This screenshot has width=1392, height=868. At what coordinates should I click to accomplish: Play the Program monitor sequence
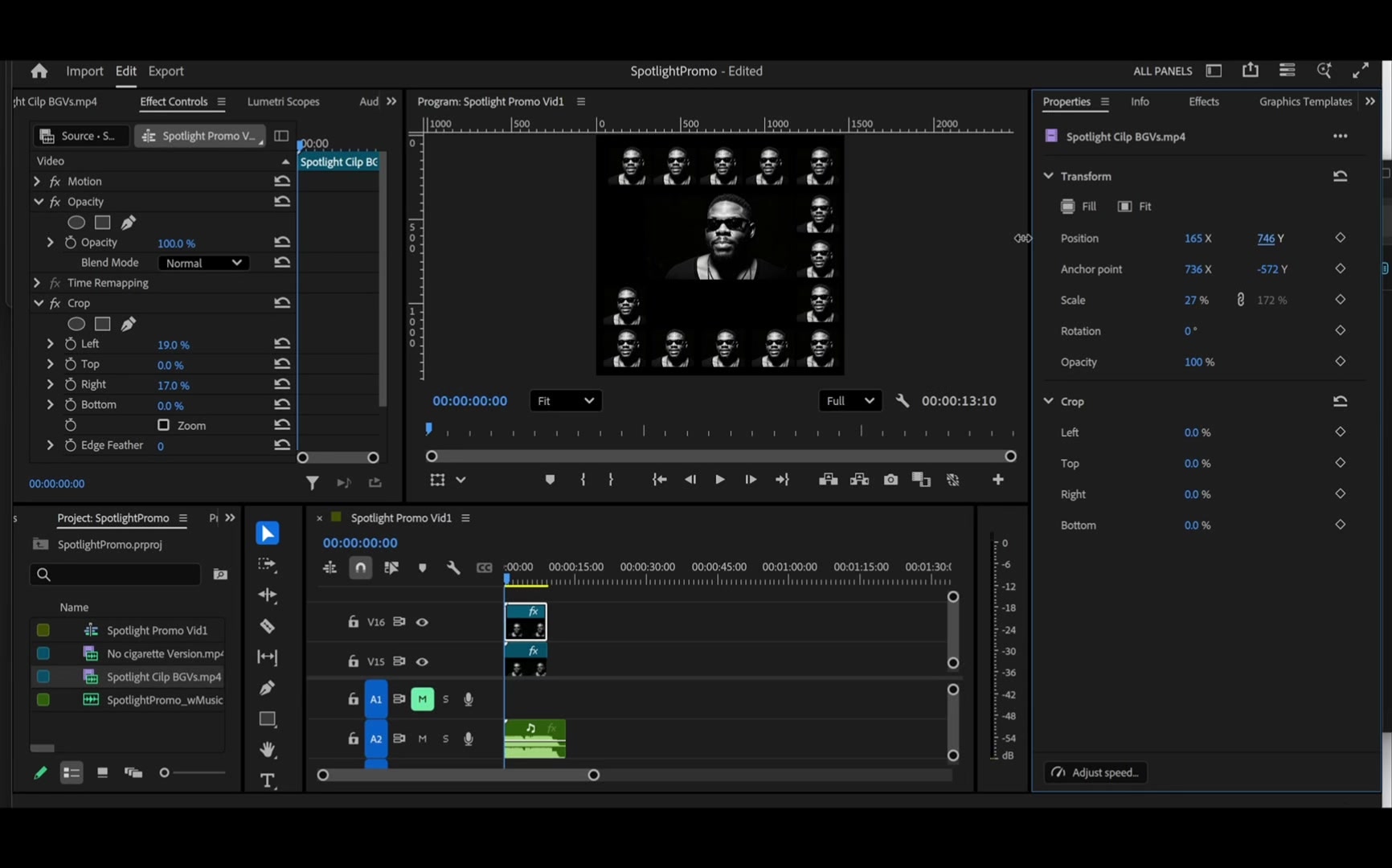coord(719,480)
